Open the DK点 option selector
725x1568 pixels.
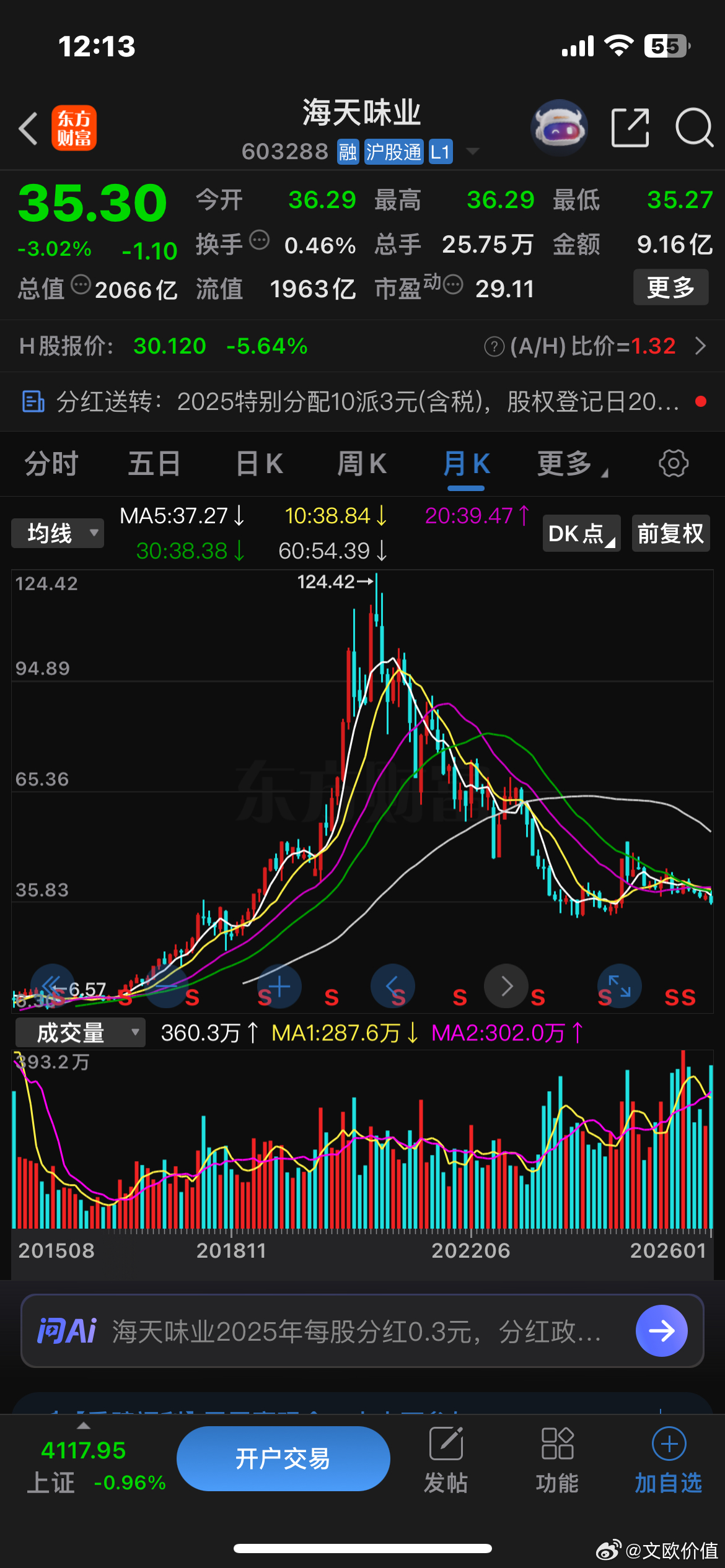coord(581,533)
